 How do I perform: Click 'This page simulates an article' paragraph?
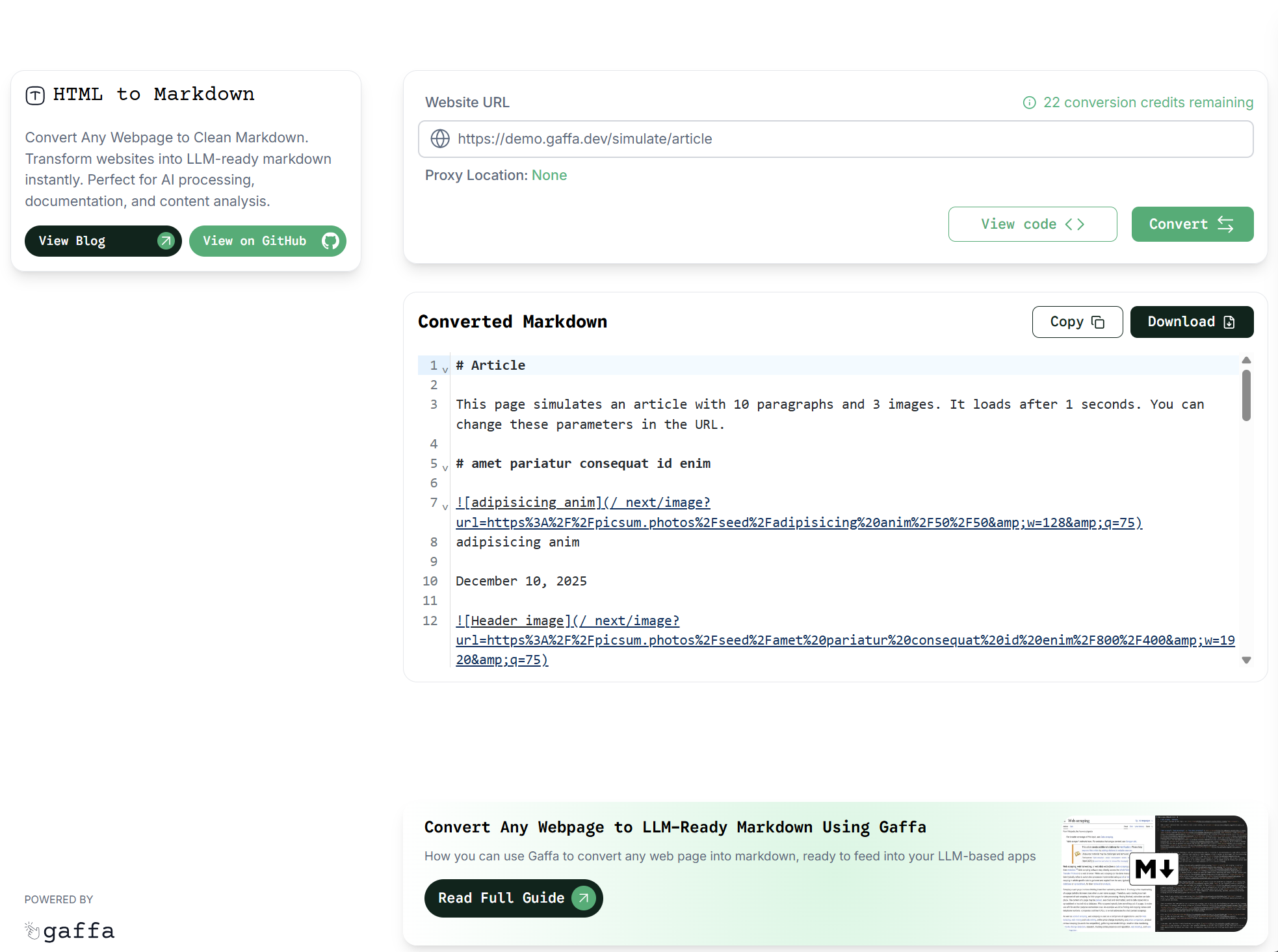(830, 414)
